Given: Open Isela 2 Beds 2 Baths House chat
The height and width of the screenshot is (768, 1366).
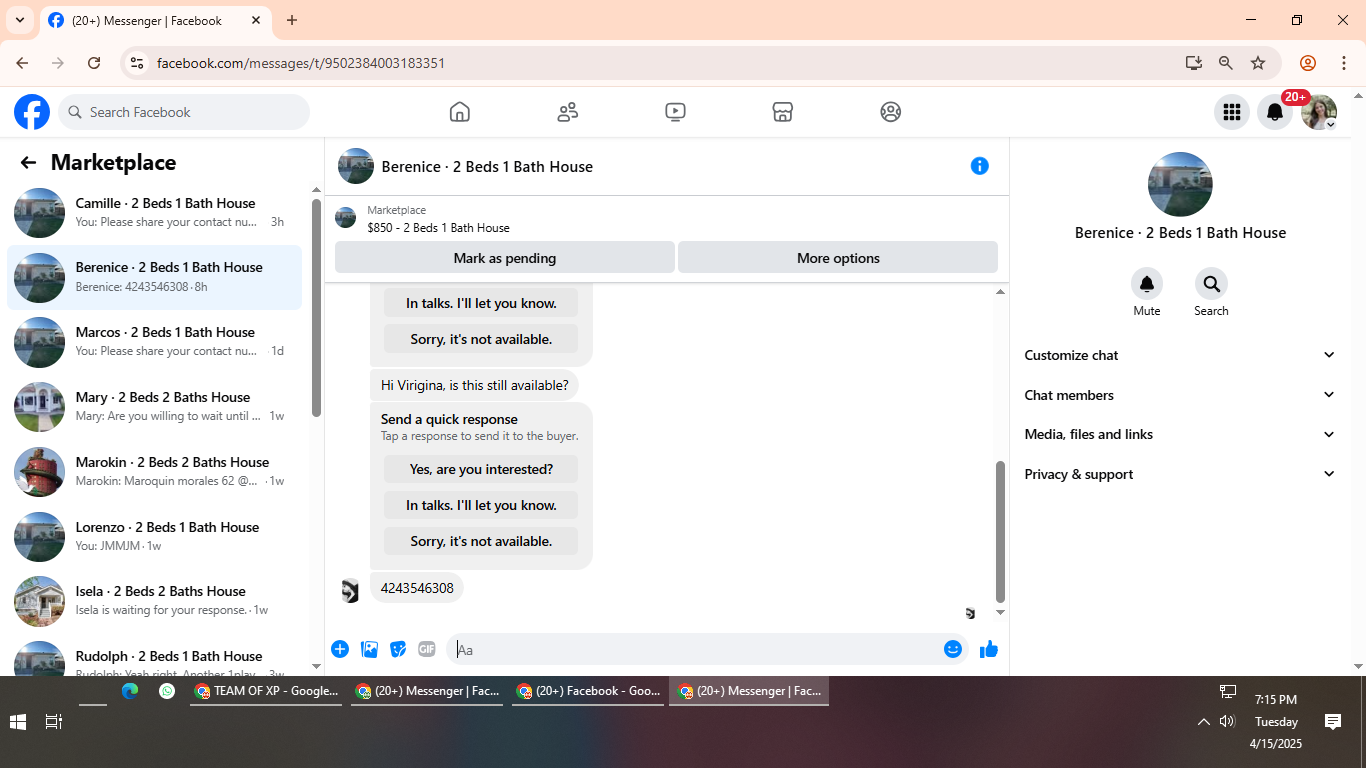Looking at the screenshot, I should tap(154, 601).
